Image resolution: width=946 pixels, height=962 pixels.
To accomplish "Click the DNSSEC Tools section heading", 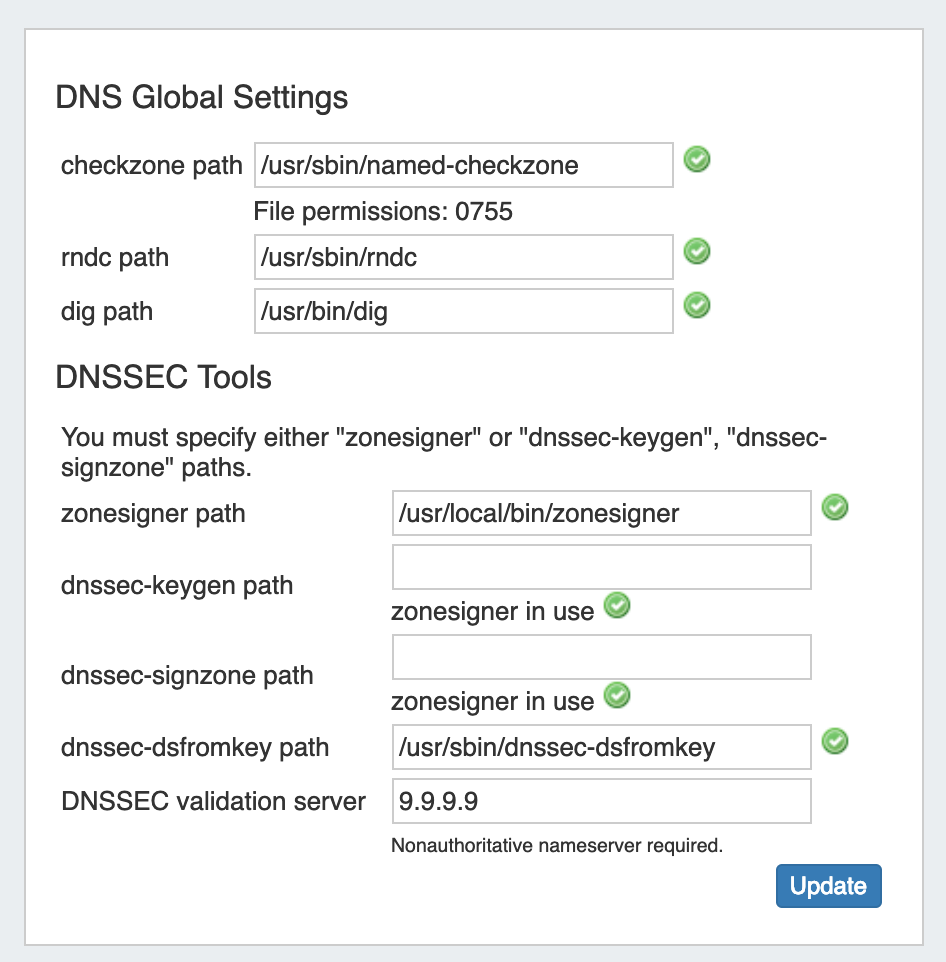I will (164, 377).
